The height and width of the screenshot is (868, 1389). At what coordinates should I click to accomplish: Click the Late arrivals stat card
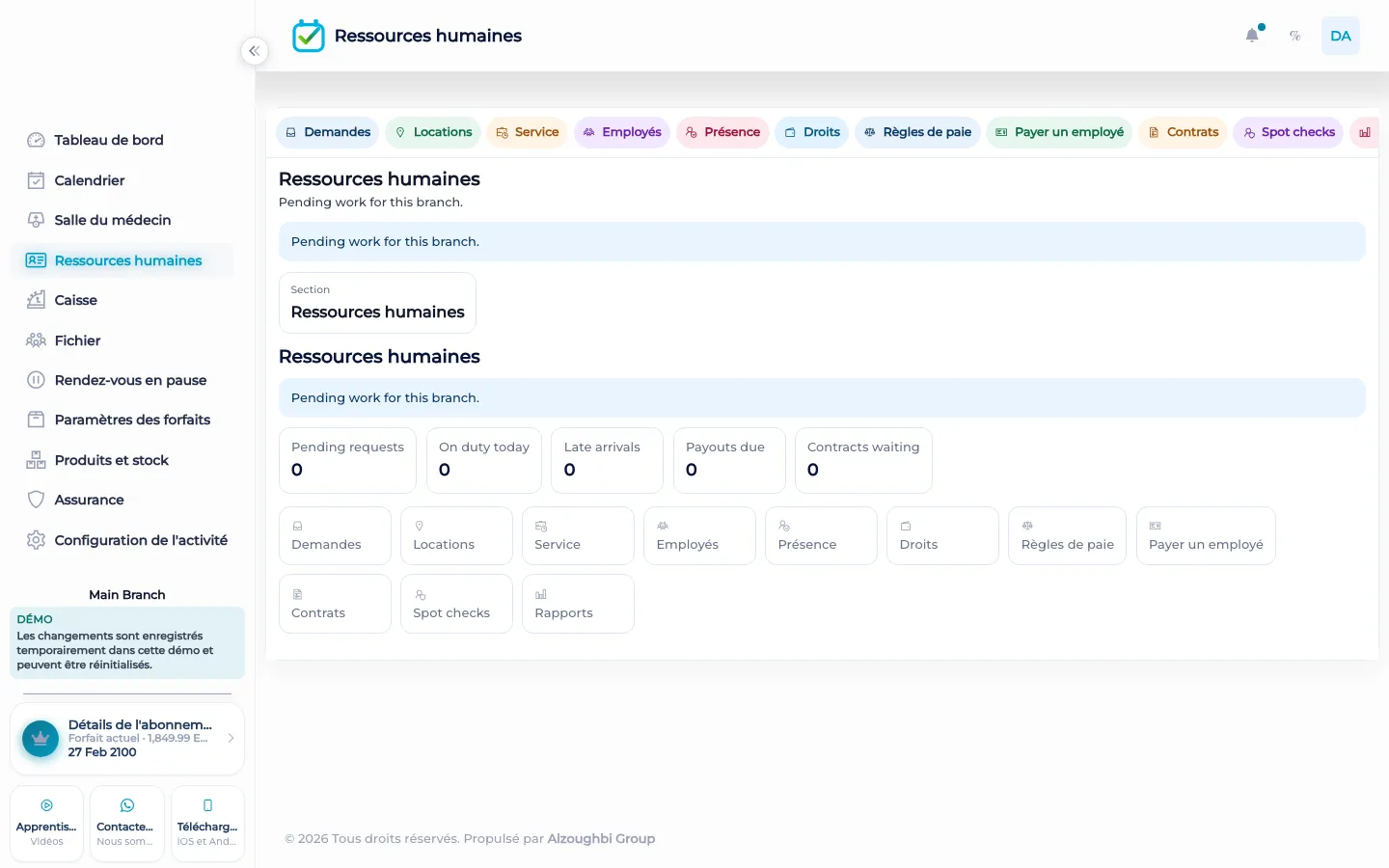point(608,460)
